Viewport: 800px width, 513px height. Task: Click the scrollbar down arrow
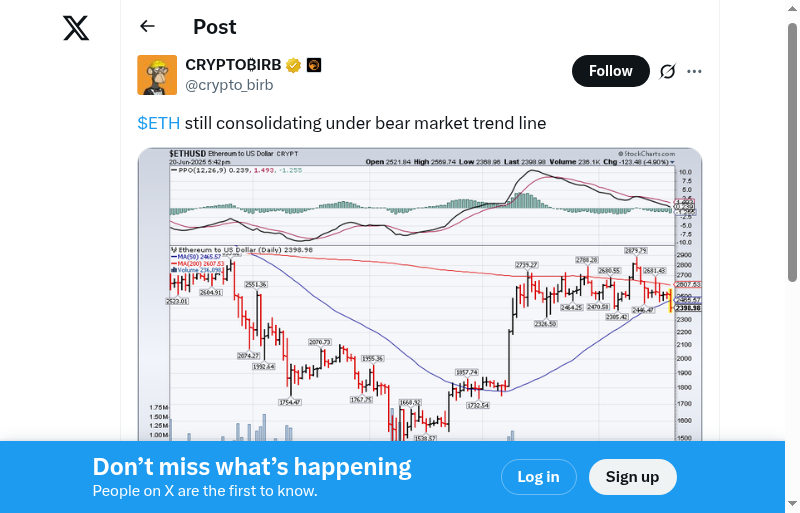click(793, 504)
